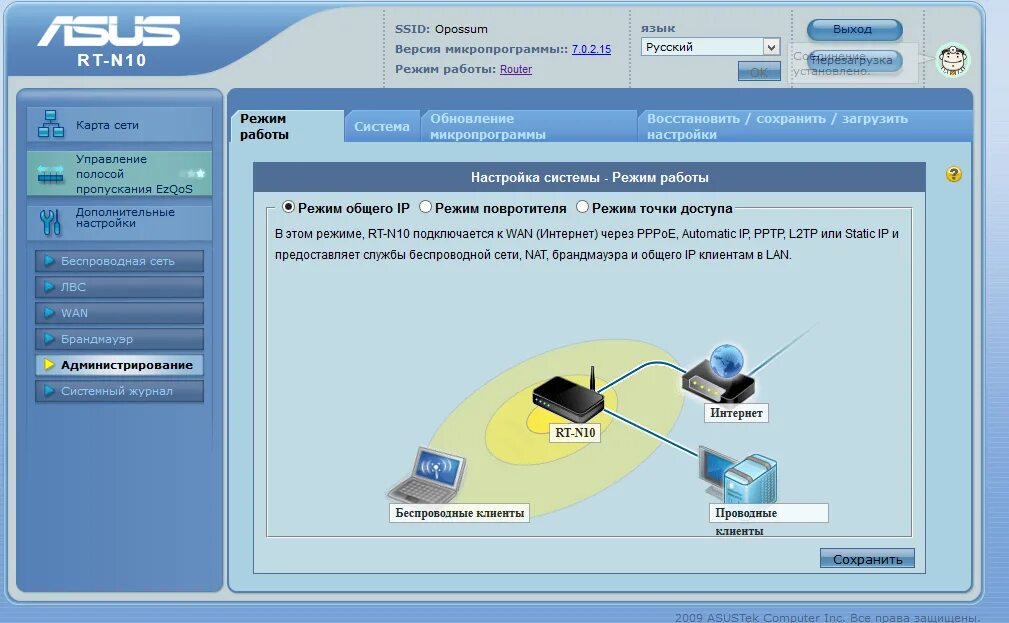Open ЛВС menu item
1009x623 pixels.
click(120, 286)
